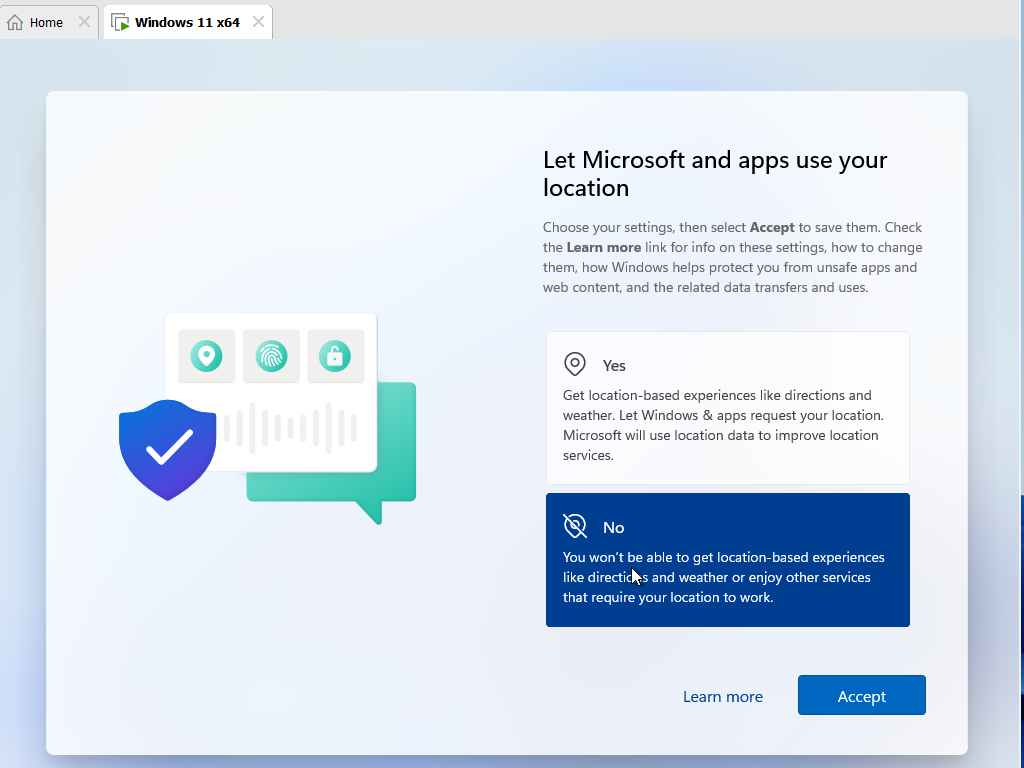Screen dimensions: 1024x768
Task: Click the crossed-out location icon beside No
Action: (x=575, y=526)
